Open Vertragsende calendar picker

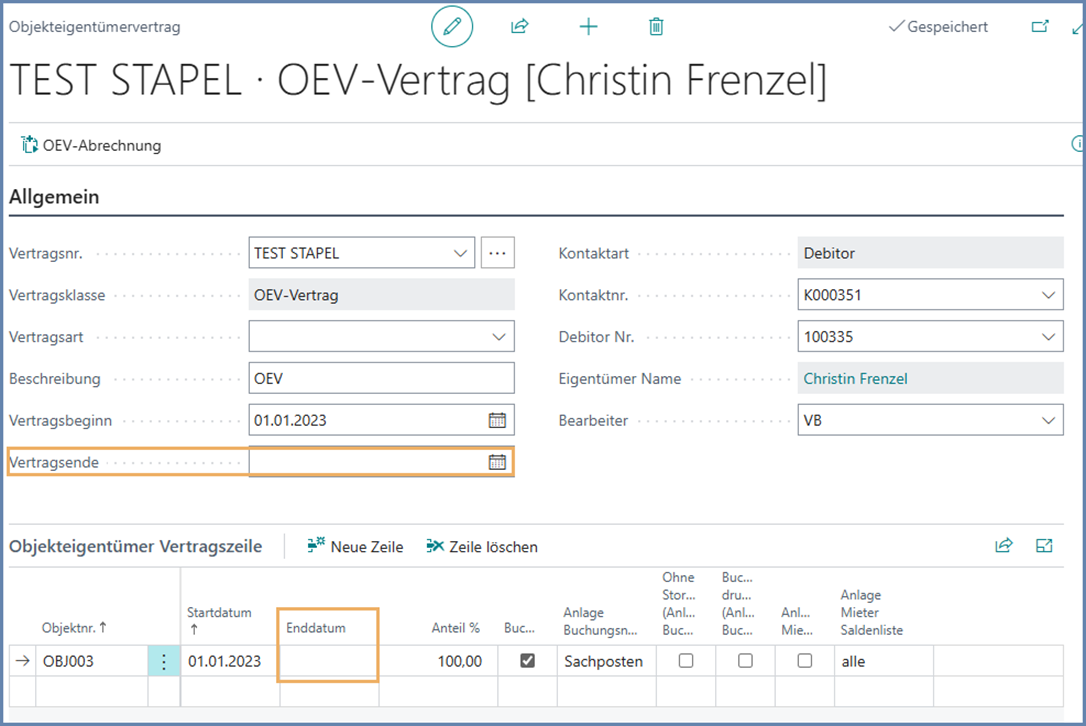pos(497,462)
